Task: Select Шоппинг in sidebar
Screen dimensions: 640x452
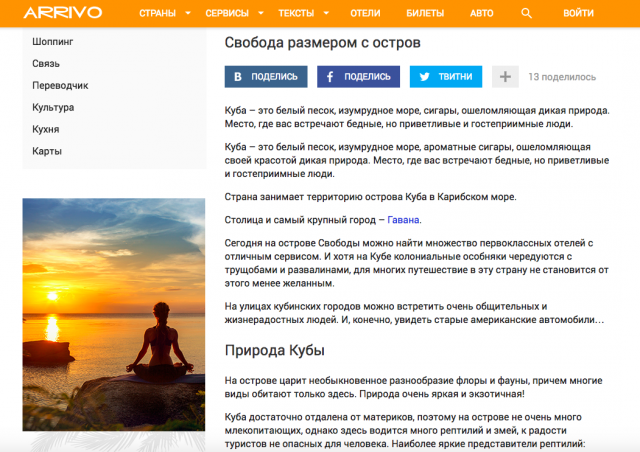Action: (53, 42)
